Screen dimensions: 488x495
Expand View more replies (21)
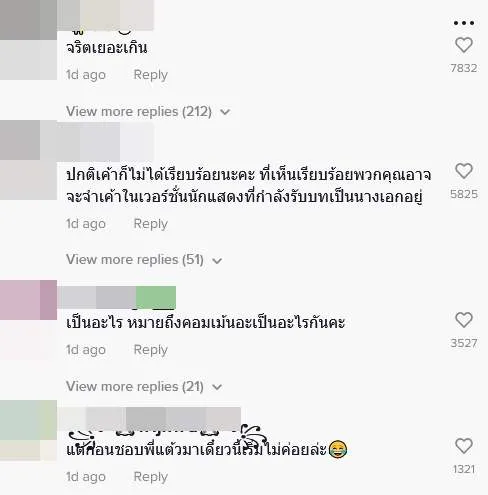pos(144,387)
